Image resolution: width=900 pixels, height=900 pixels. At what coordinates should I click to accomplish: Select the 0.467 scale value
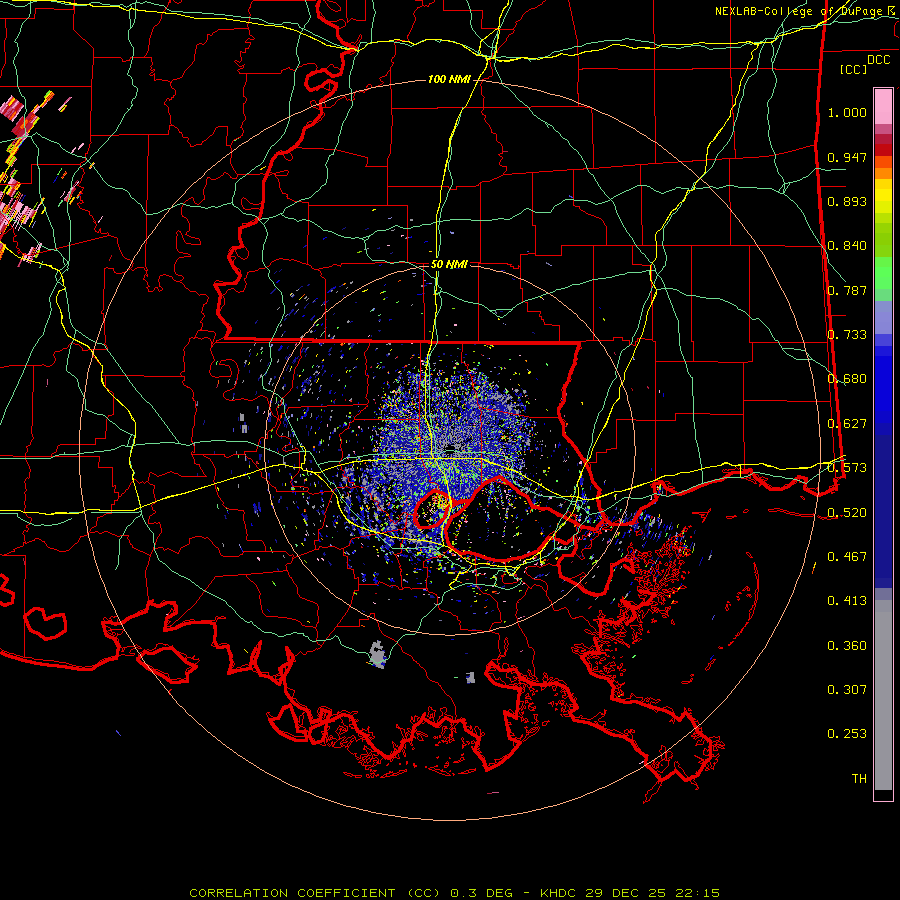847,557
